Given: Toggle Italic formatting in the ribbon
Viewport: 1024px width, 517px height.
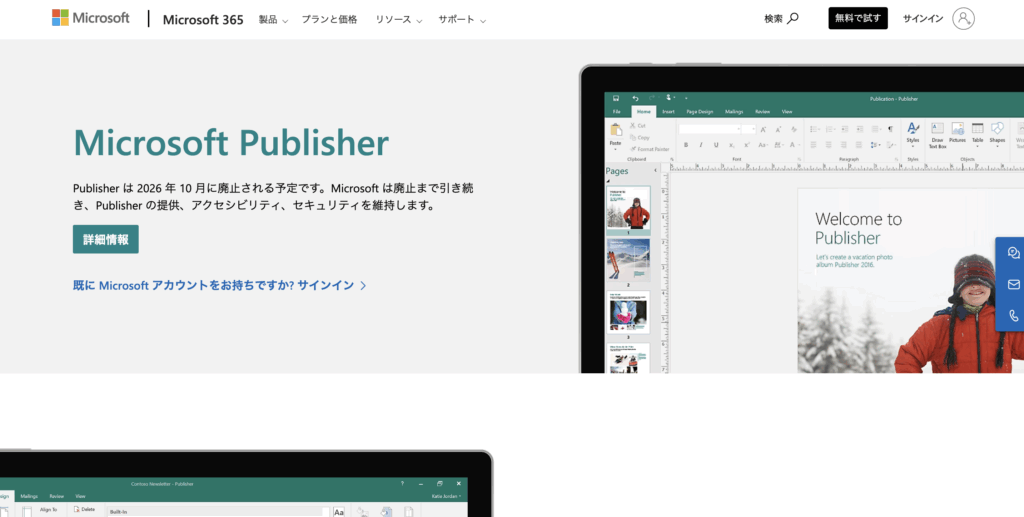Looking at the screenshot, I should [x=701, y=145].
